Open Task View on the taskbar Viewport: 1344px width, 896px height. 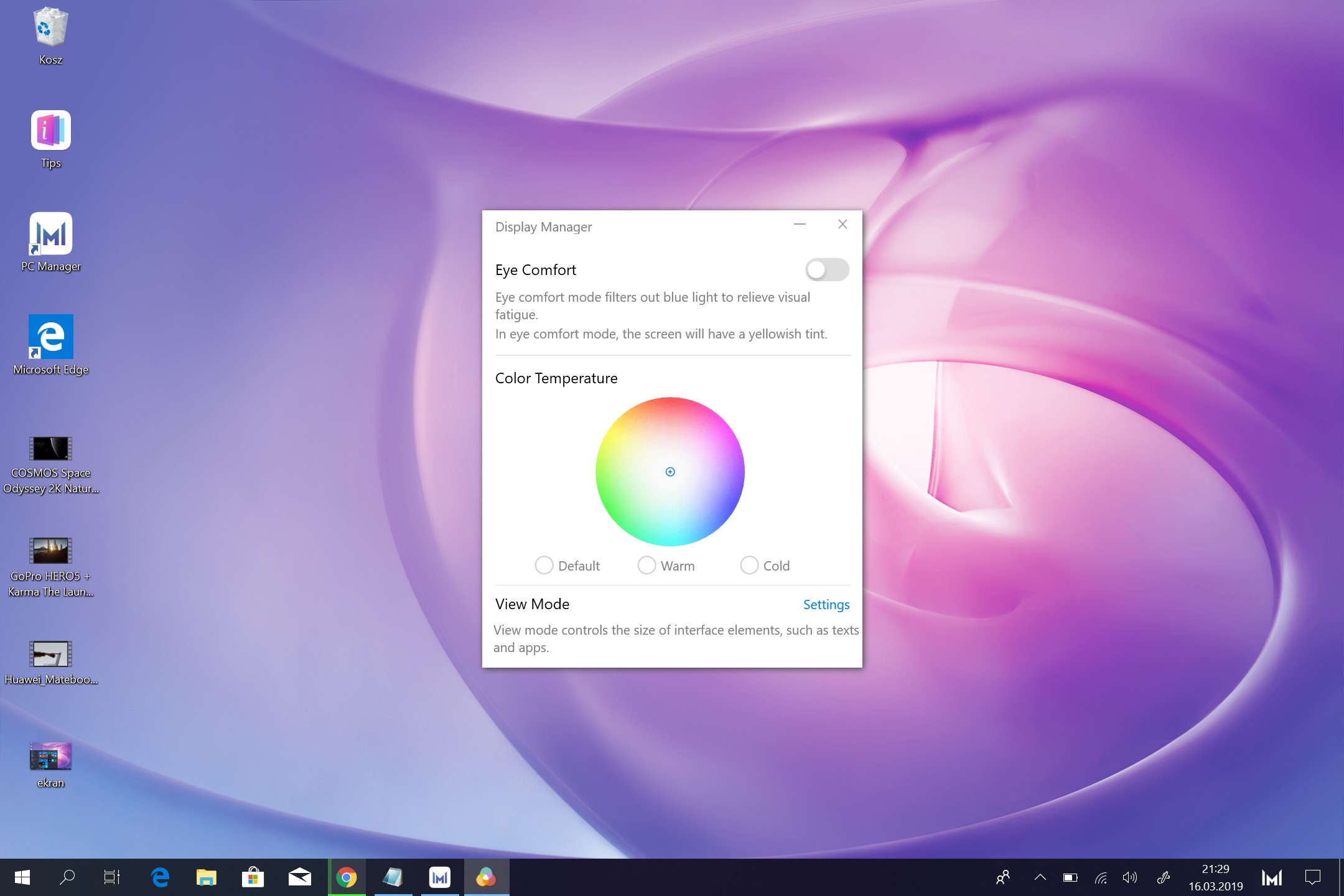(x=112, y=877)
